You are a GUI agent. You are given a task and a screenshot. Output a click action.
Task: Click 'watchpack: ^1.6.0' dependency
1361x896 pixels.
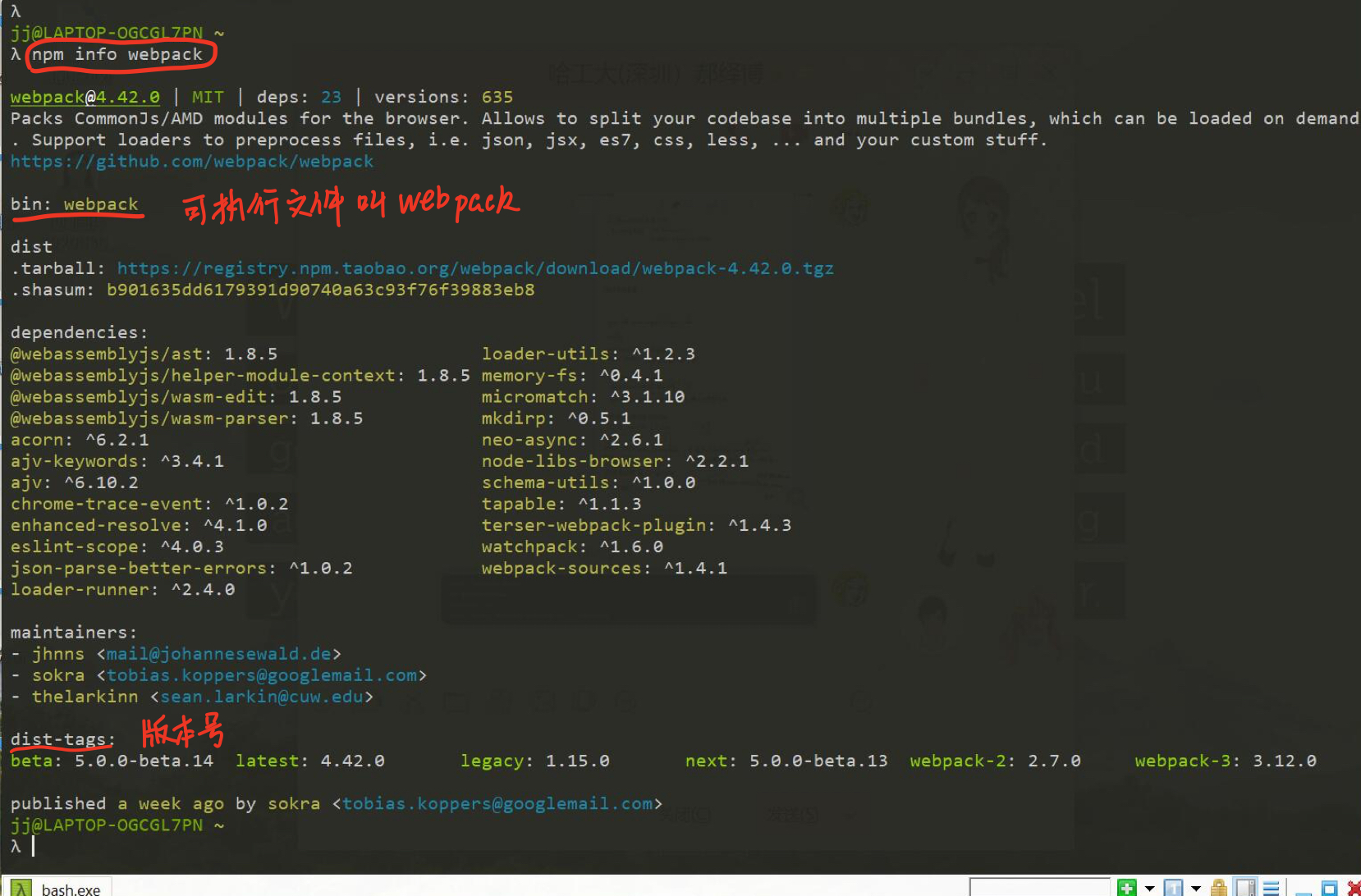572,546
